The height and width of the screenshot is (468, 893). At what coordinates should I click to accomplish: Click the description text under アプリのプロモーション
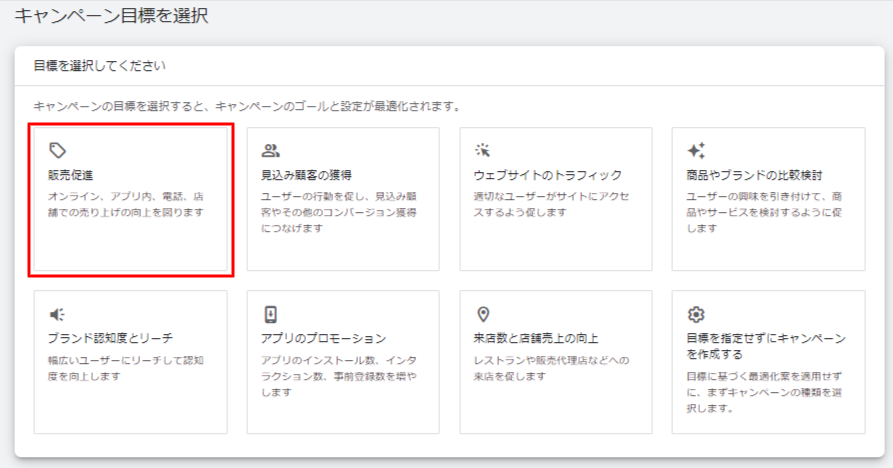click(337, 376)
